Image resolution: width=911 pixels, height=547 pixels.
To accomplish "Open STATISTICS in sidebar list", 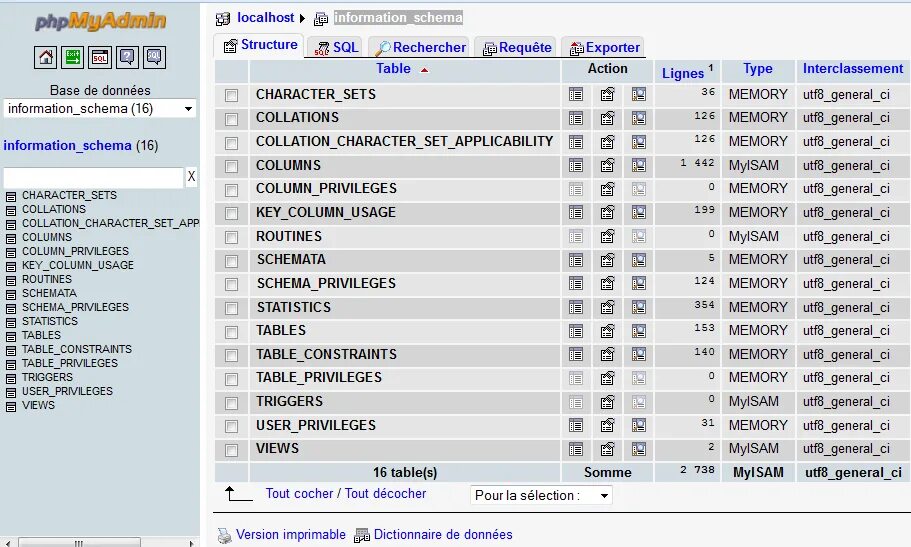I will click(x=50, y=321).
